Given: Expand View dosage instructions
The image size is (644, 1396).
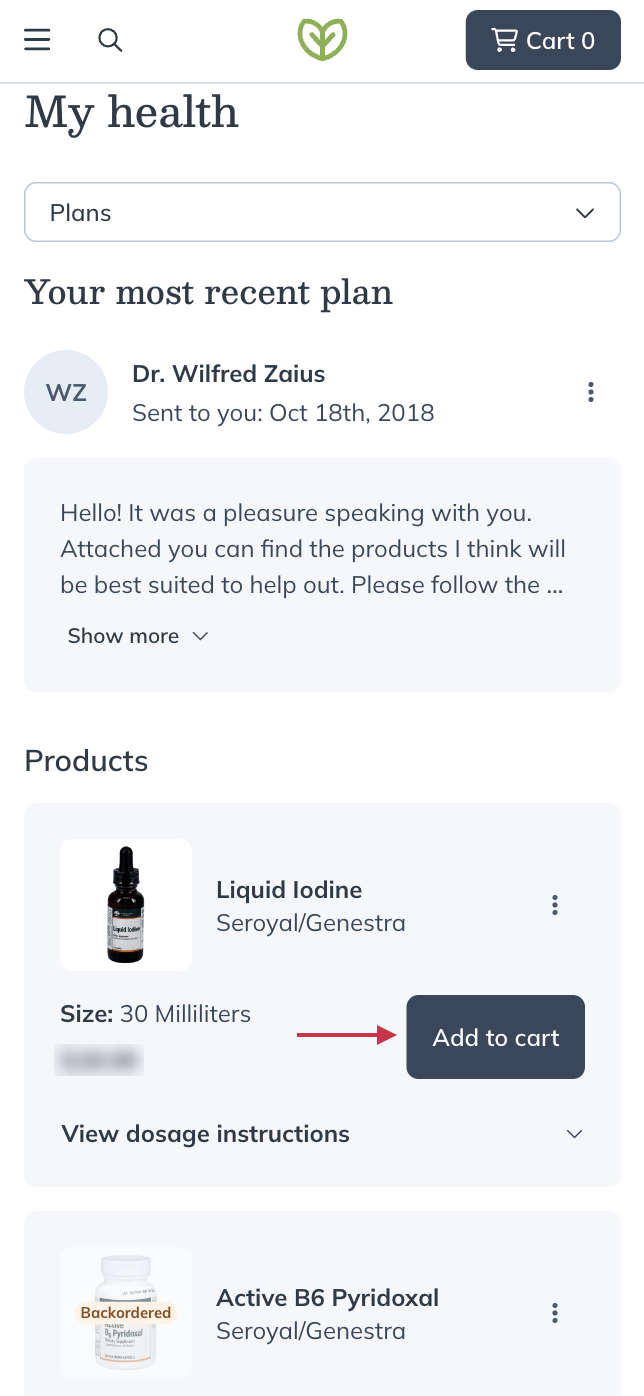Looking at the screenshot, I should click(206, 1134).
